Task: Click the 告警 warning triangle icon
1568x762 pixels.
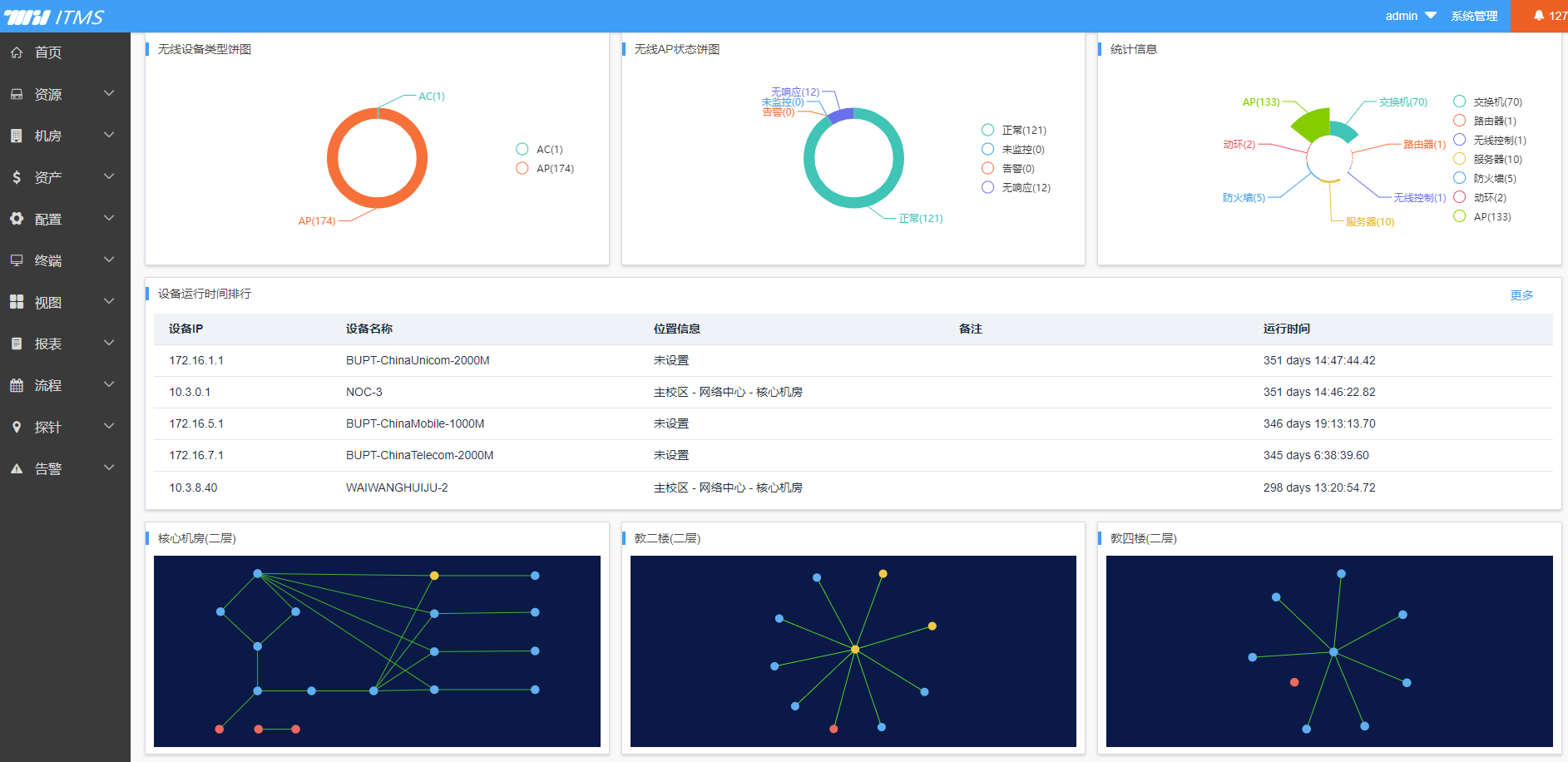Action: coord(17,468)
